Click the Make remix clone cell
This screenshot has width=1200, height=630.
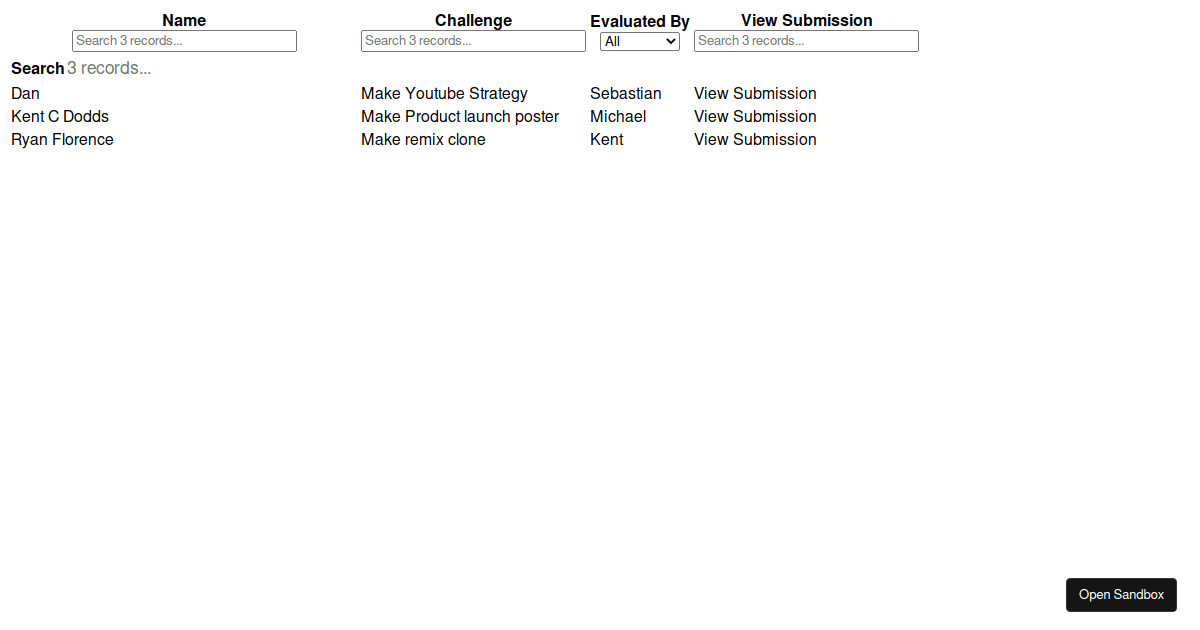423,140
